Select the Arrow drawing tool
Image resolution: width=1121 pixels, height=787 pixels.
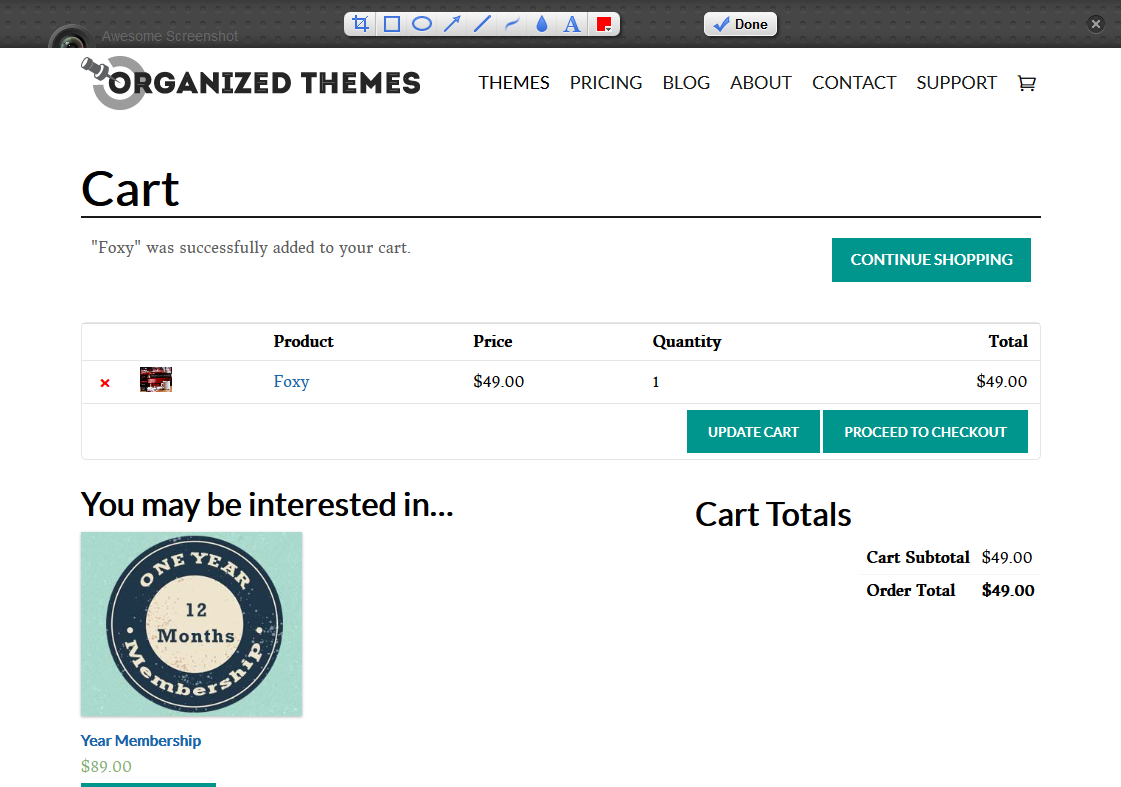(x=452, y=24)
